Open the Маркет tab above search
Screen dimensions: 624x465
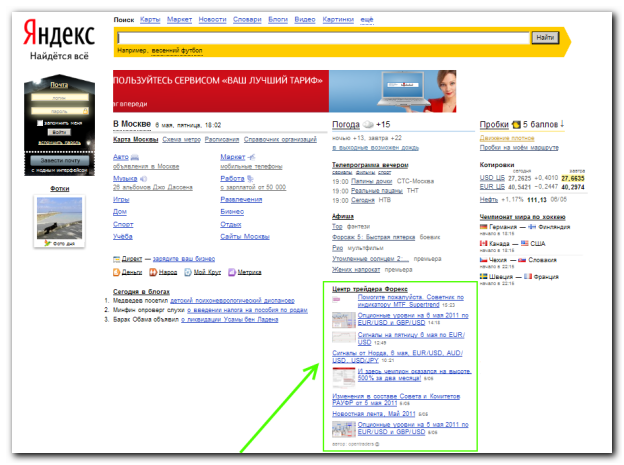(x=179, y=20)
